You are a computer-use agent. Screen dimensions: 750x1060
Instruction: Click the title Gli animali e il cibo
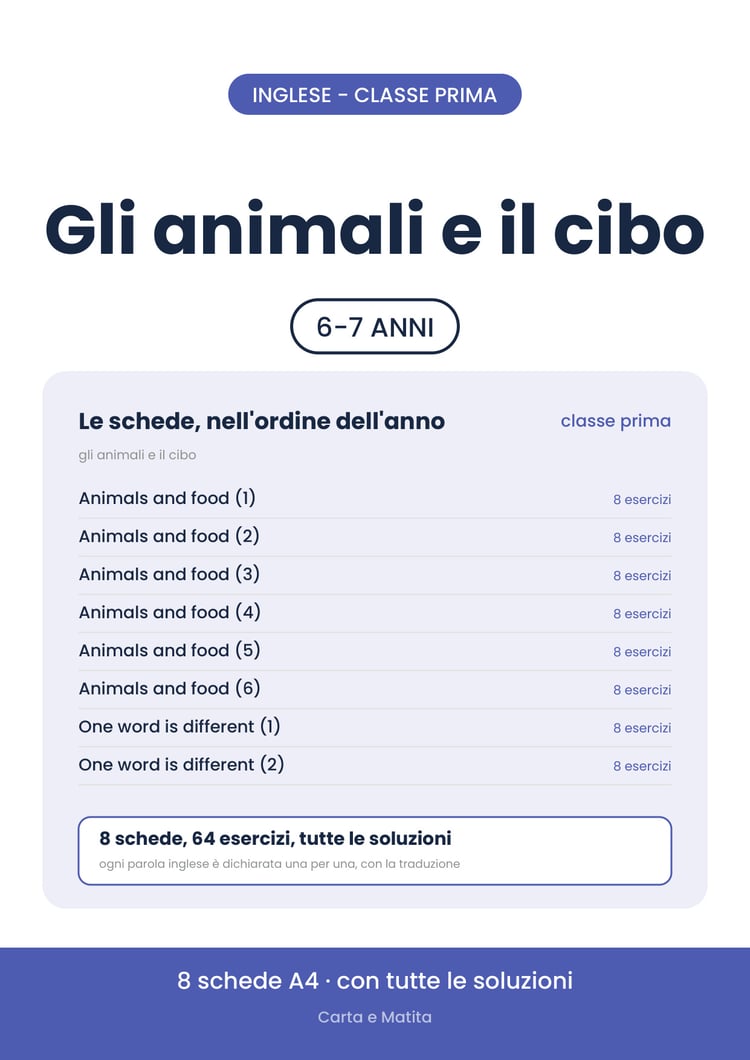(x=375, y=228)
